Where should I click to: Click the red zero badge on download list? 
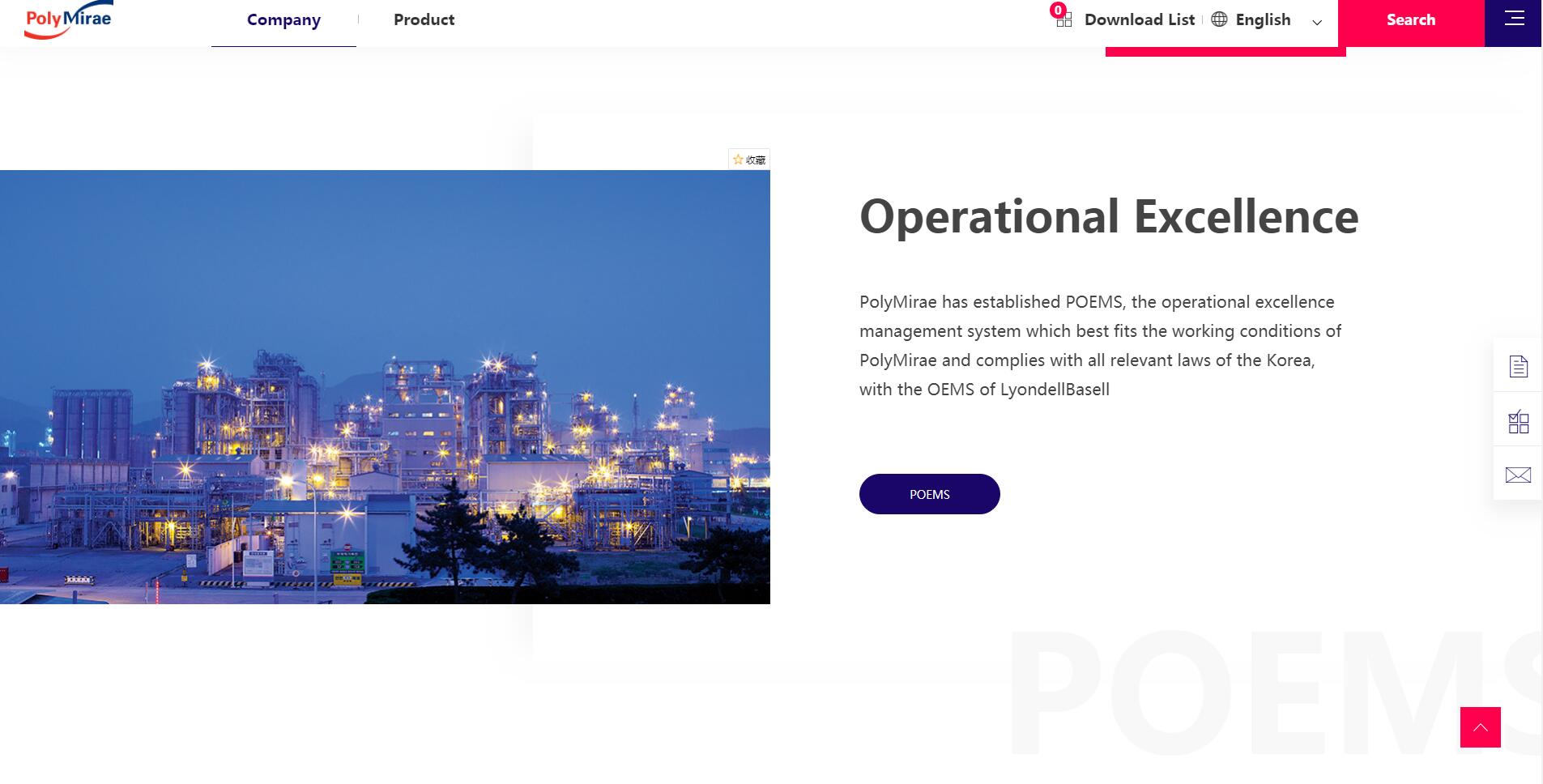(1058, 11)
